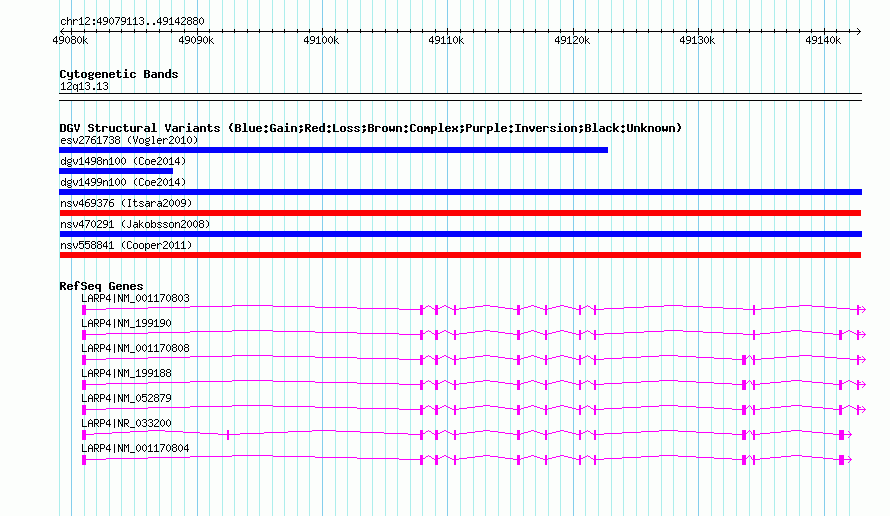This screenshot has height=516, width=890.
Task: Open variant label dgv1498n100 (Coe2014)
Action: (x=123, y=161)
